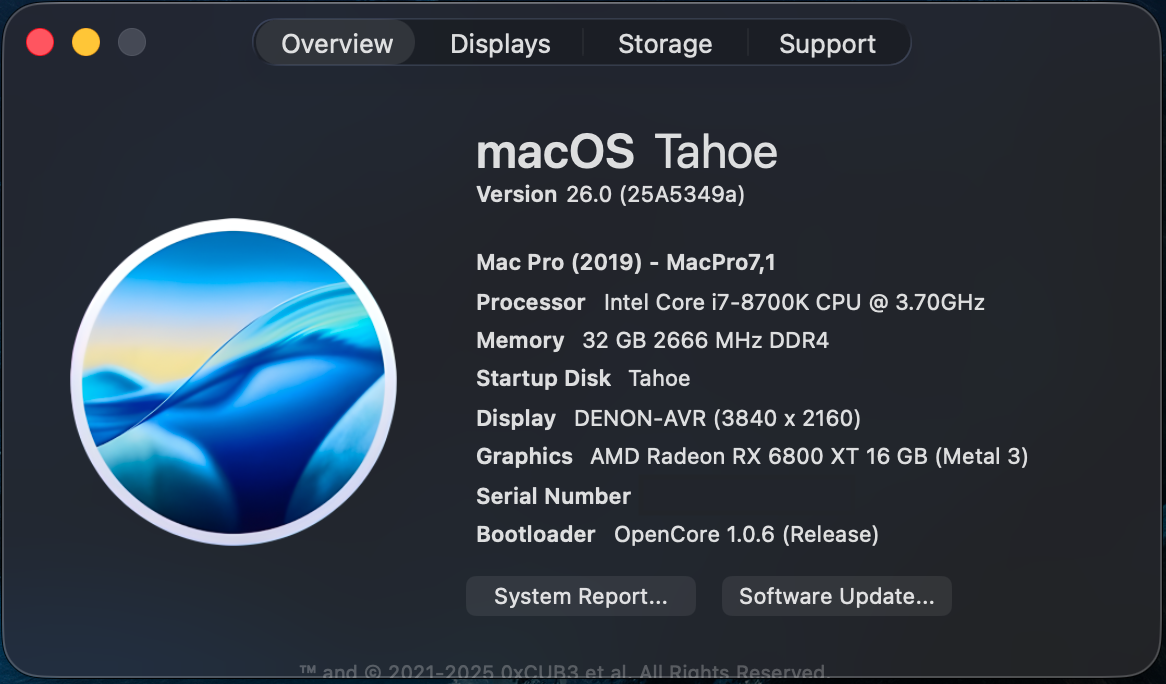Click the Serial Number label
Image resolution: width=1166 pixels, height=684 pixels.
click(553, 496)
